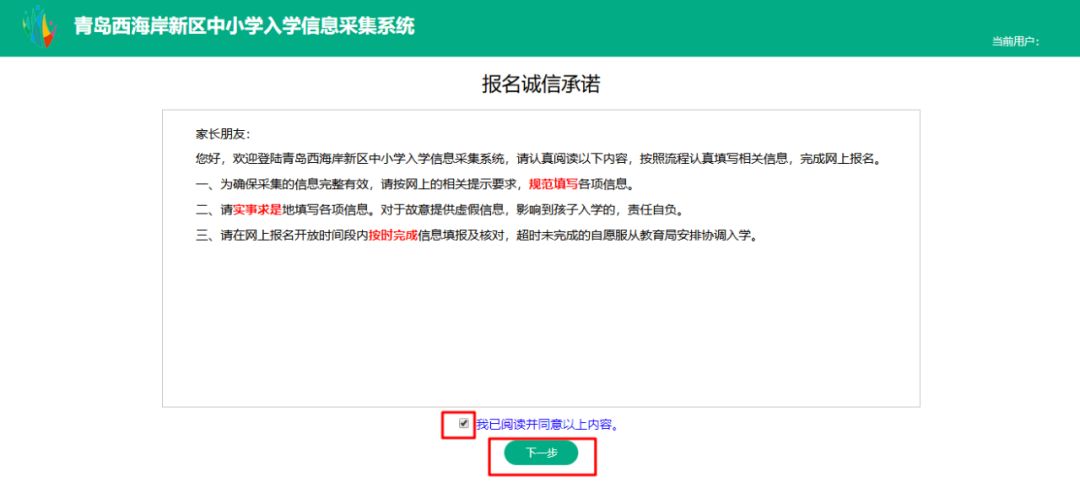
Task: Click item 三、请在网上报名开放时间段内 text
Action: [282, 235]
